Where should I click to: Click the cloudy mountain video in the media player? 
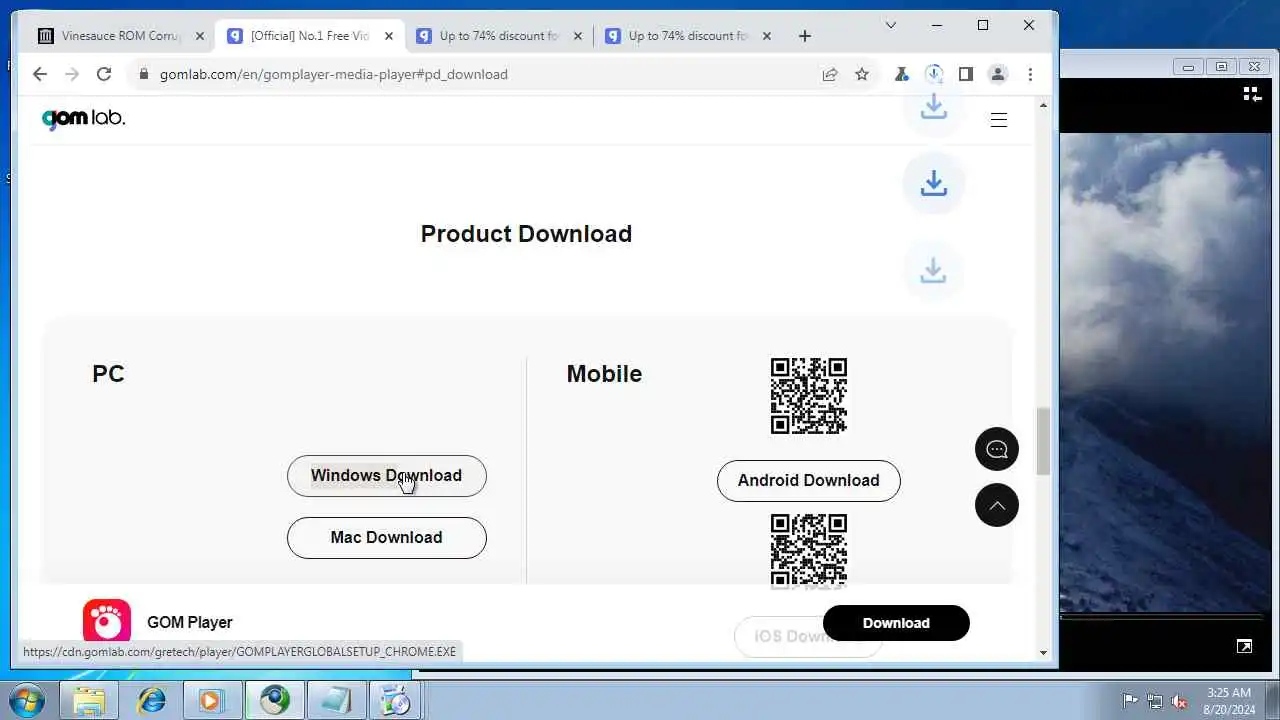tap(1165, 370)
